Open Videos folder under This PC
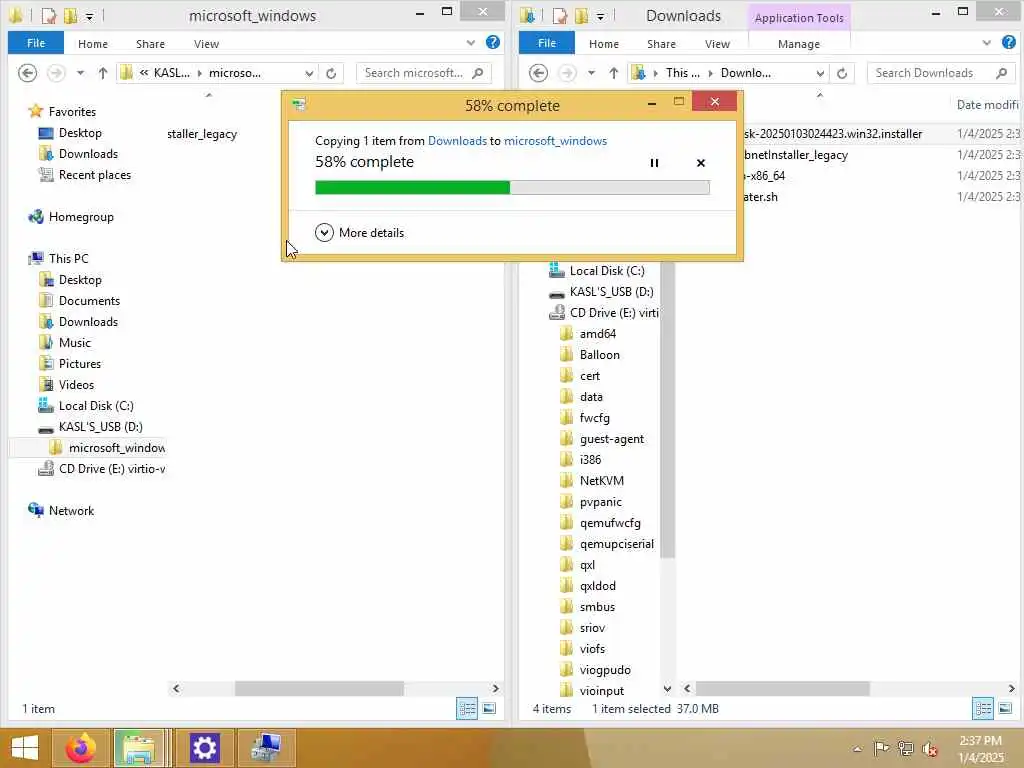1024x768 pixels. 67,385
